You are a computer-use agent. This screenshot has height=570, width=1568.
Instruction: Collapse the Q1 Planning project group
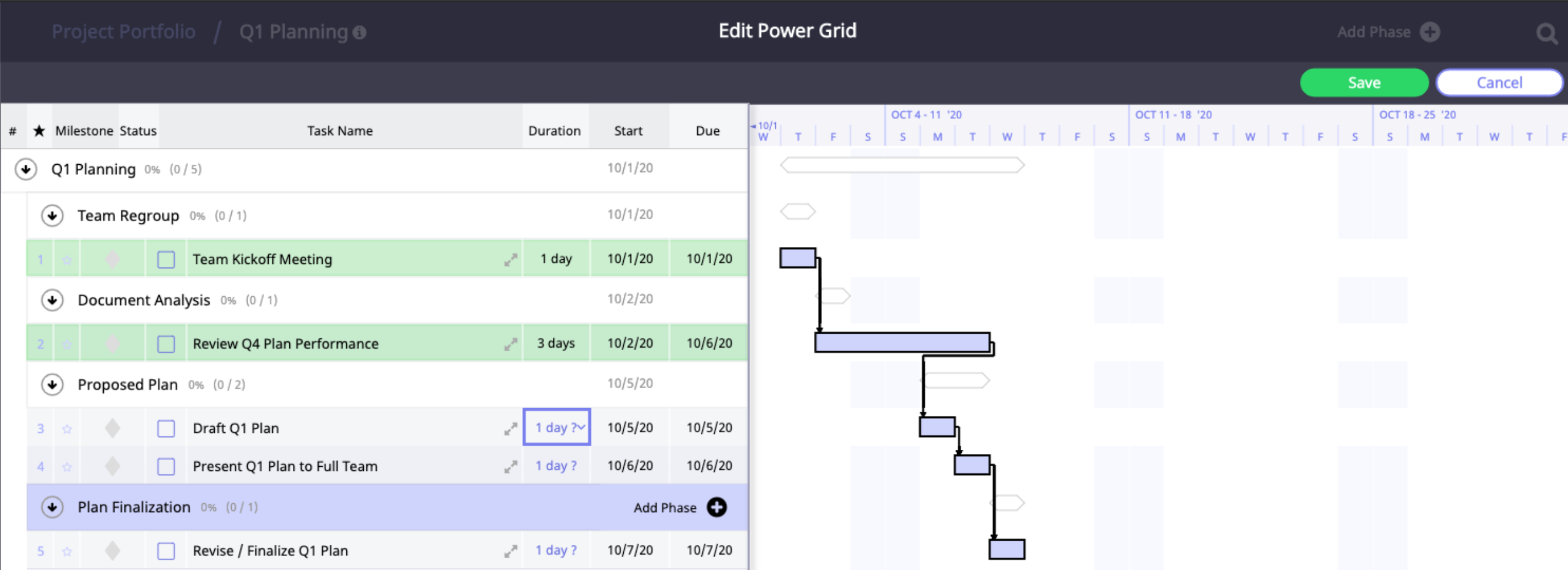pyautogui.click(x=26, y=169)
